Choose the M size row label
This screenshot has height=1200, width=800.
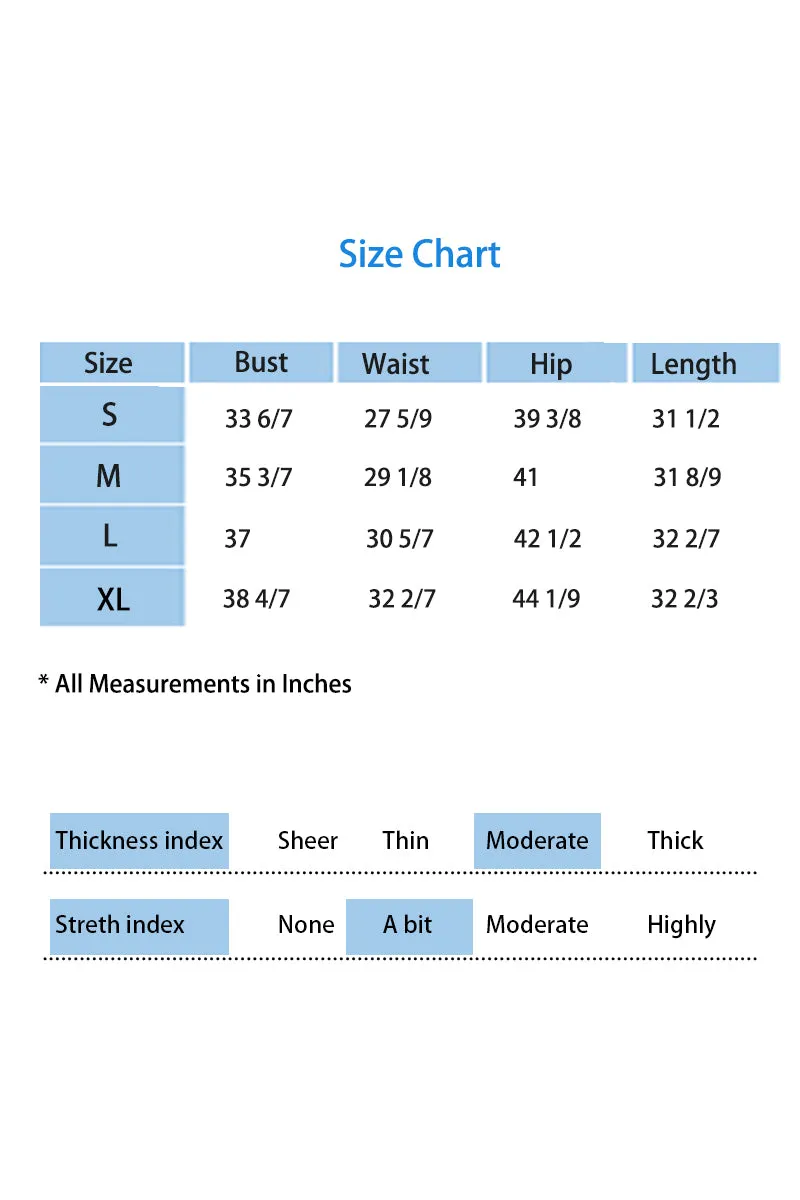pyautogui.click(x=112, y=475)
